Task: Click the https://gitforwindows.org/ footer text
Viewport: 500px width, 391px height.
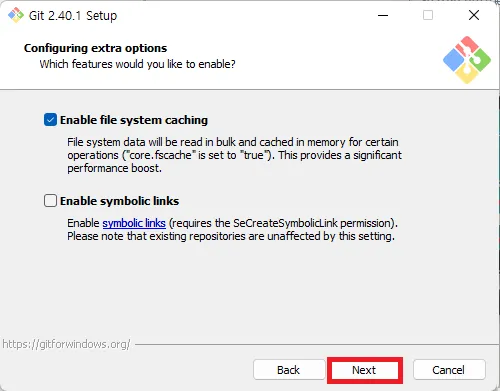Action: (66, 344)
